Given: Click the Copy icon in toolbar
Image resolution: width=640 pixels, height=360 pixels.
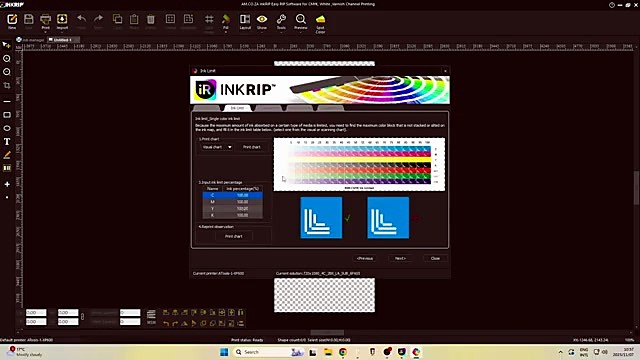Looking at the screenshot, I should coord(117,19).
